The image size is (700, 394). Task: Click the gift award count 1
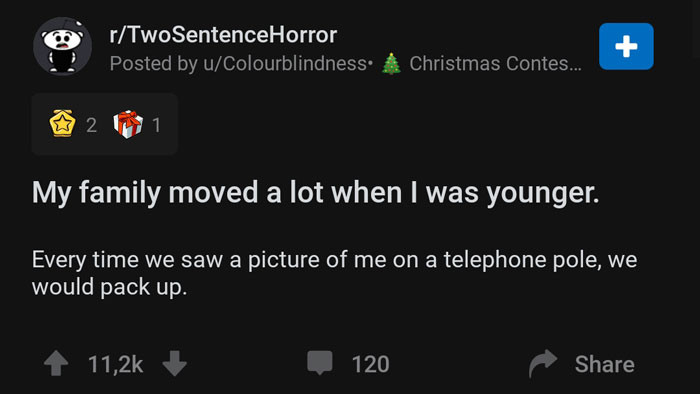pyautogui.click(x=156, y=125)
